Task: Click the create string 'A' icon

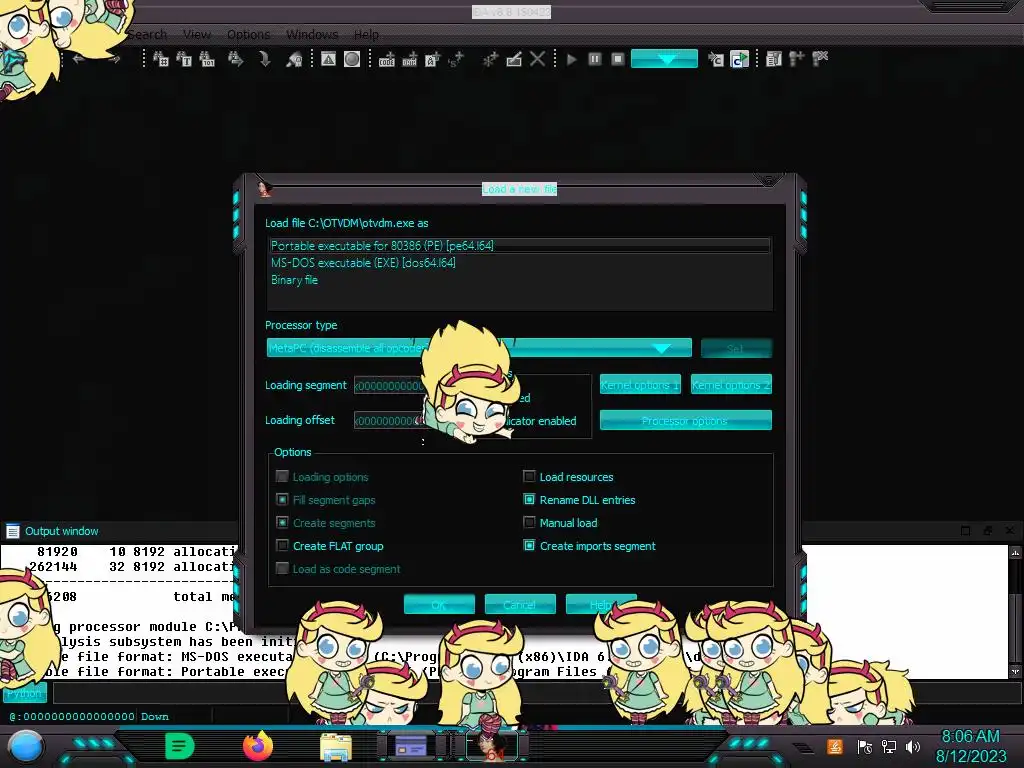Action: pos(432,59)
